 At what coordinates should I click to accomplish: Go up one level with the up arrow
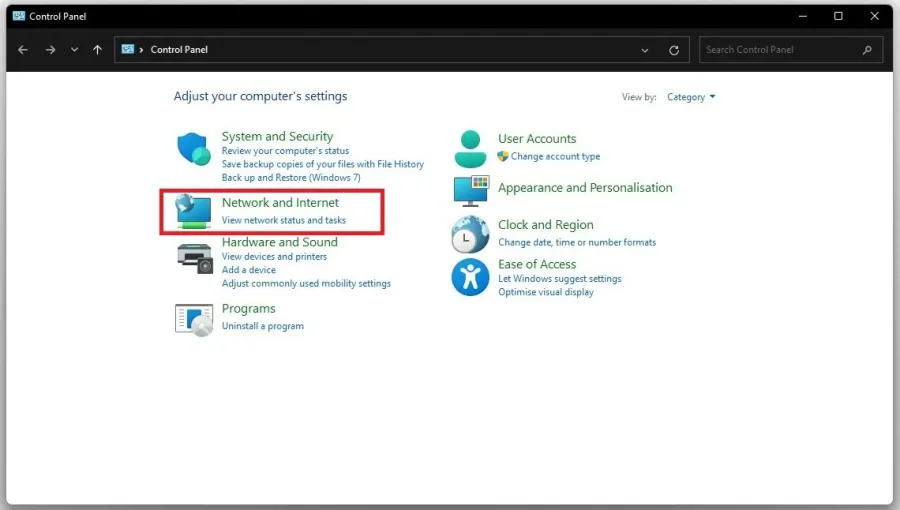(x=98, y=50)
